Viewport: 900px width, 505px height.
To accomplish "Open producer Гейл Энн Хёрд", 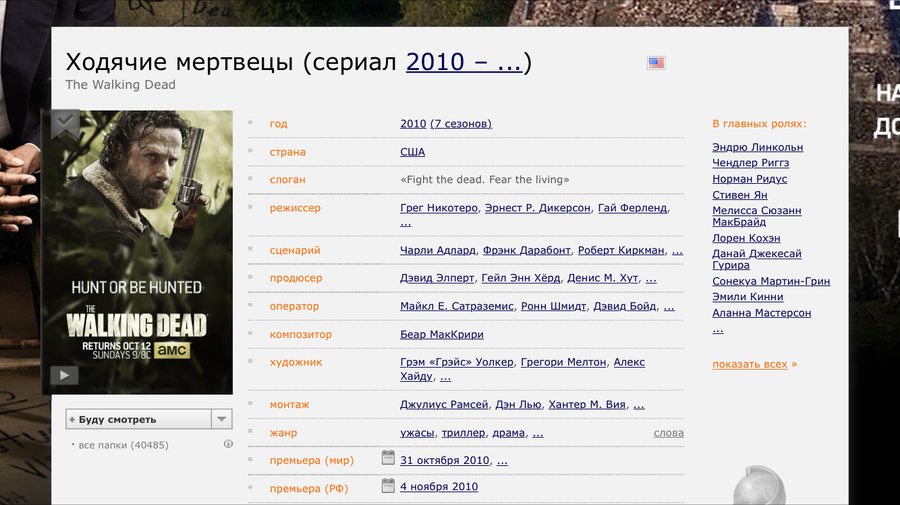I will (x=521, y=278).
